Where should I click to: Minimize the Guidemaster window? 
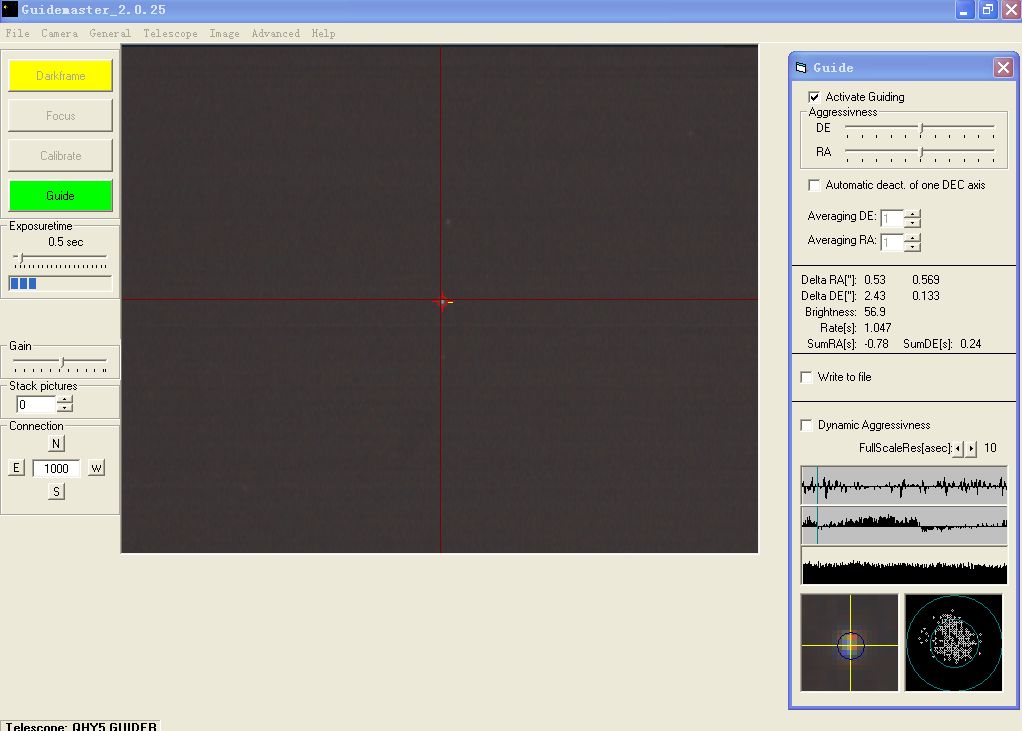coord(964,10)
